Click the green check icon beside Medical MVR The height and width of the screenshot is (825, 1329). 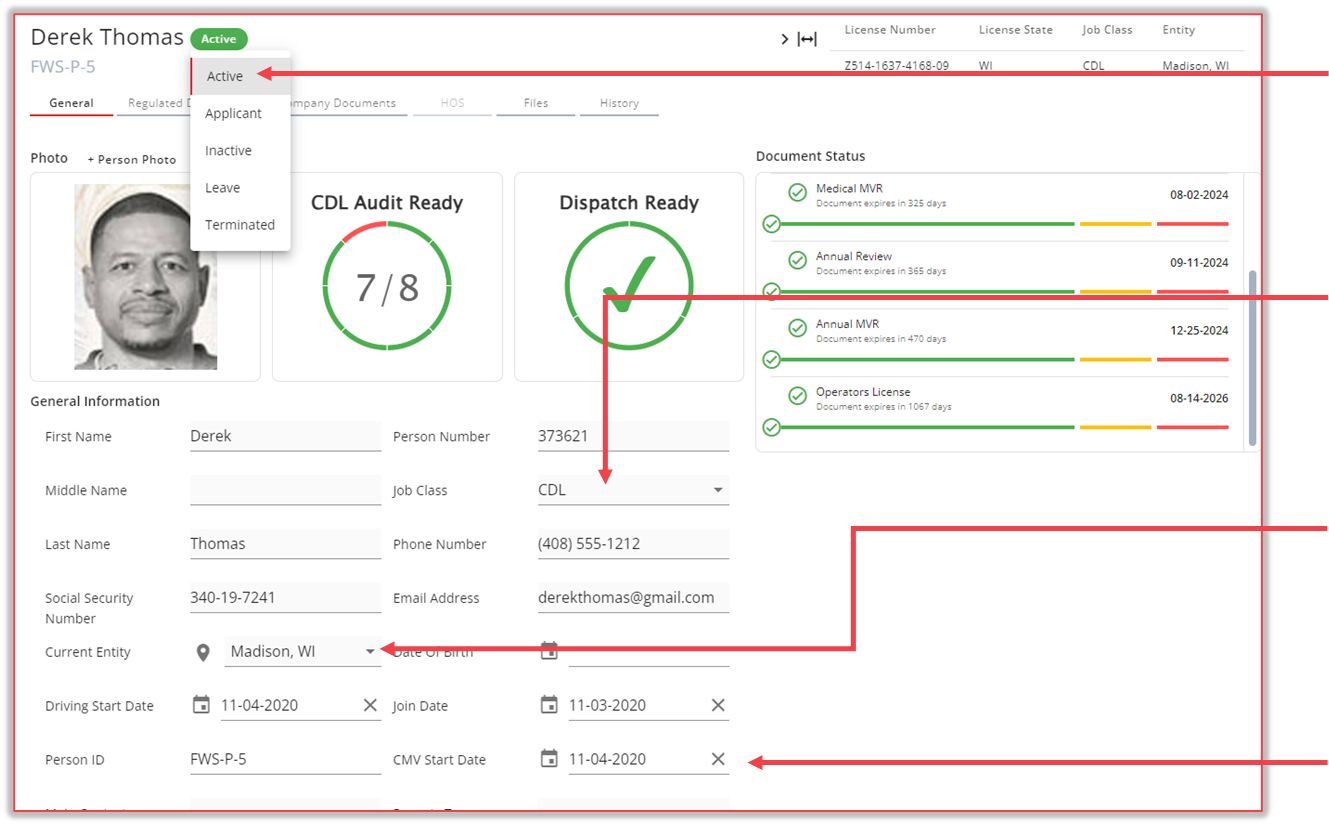pyautogui.click(x=797, y=192)
